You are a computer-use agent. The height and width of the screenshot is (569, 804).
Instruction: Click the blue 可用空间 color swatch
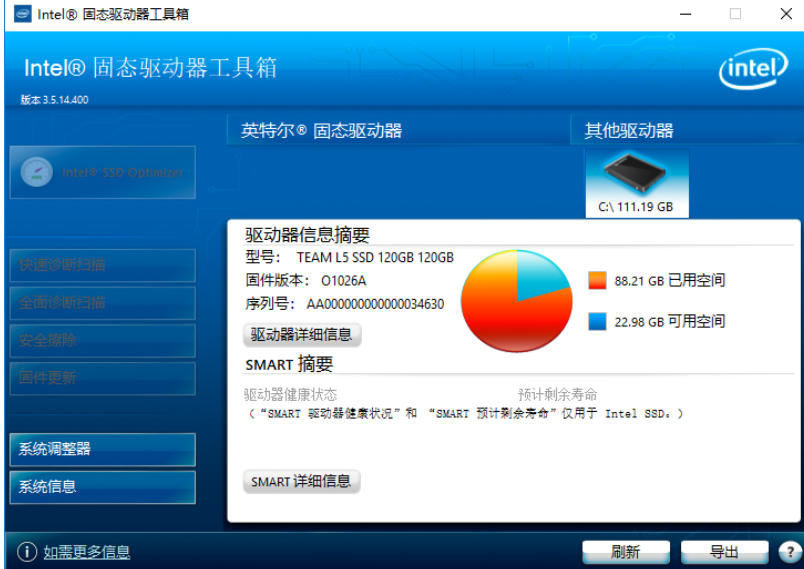coord(597,321)
